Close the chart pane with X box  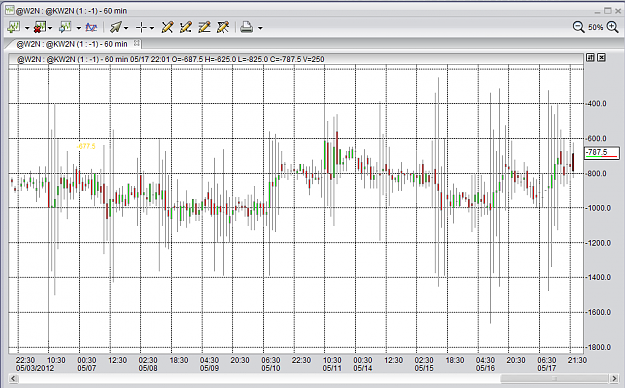point(601,58)
